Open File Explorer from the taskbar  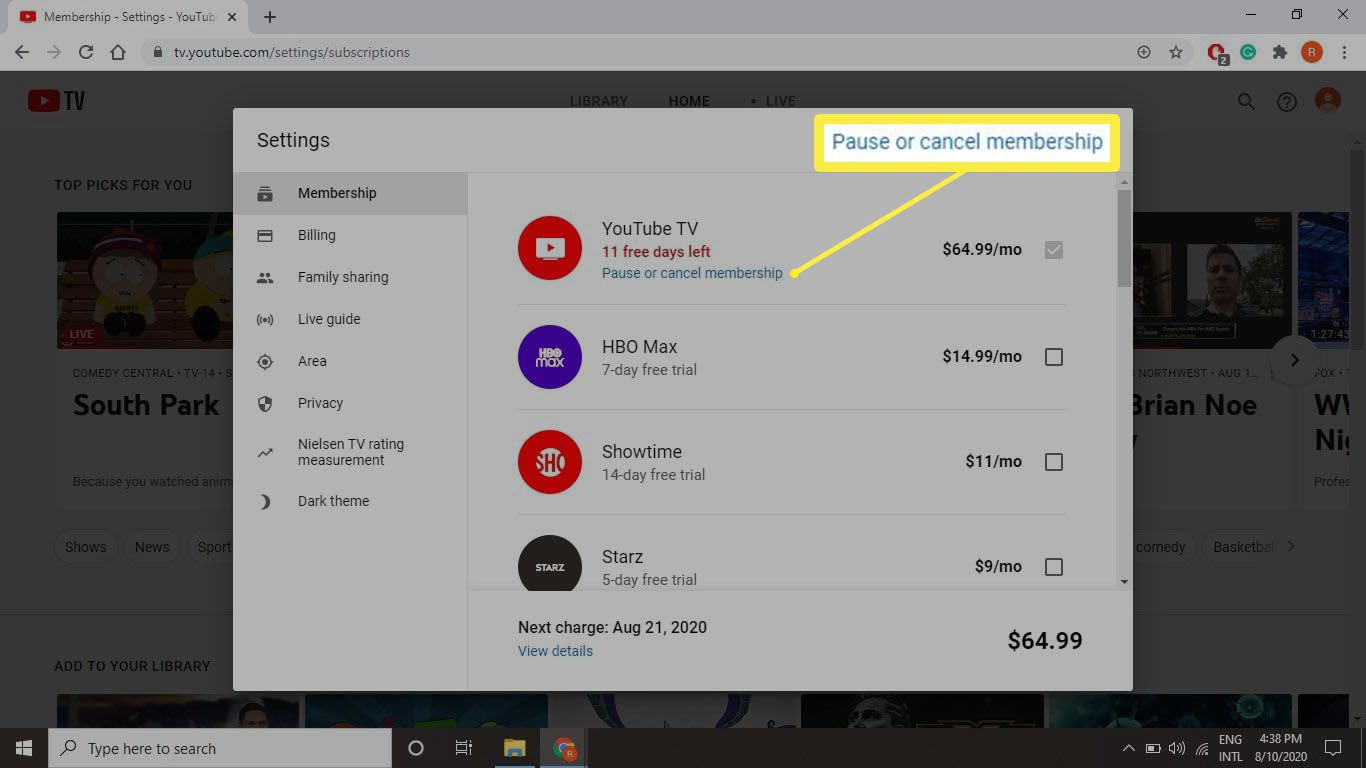point(514,748)
